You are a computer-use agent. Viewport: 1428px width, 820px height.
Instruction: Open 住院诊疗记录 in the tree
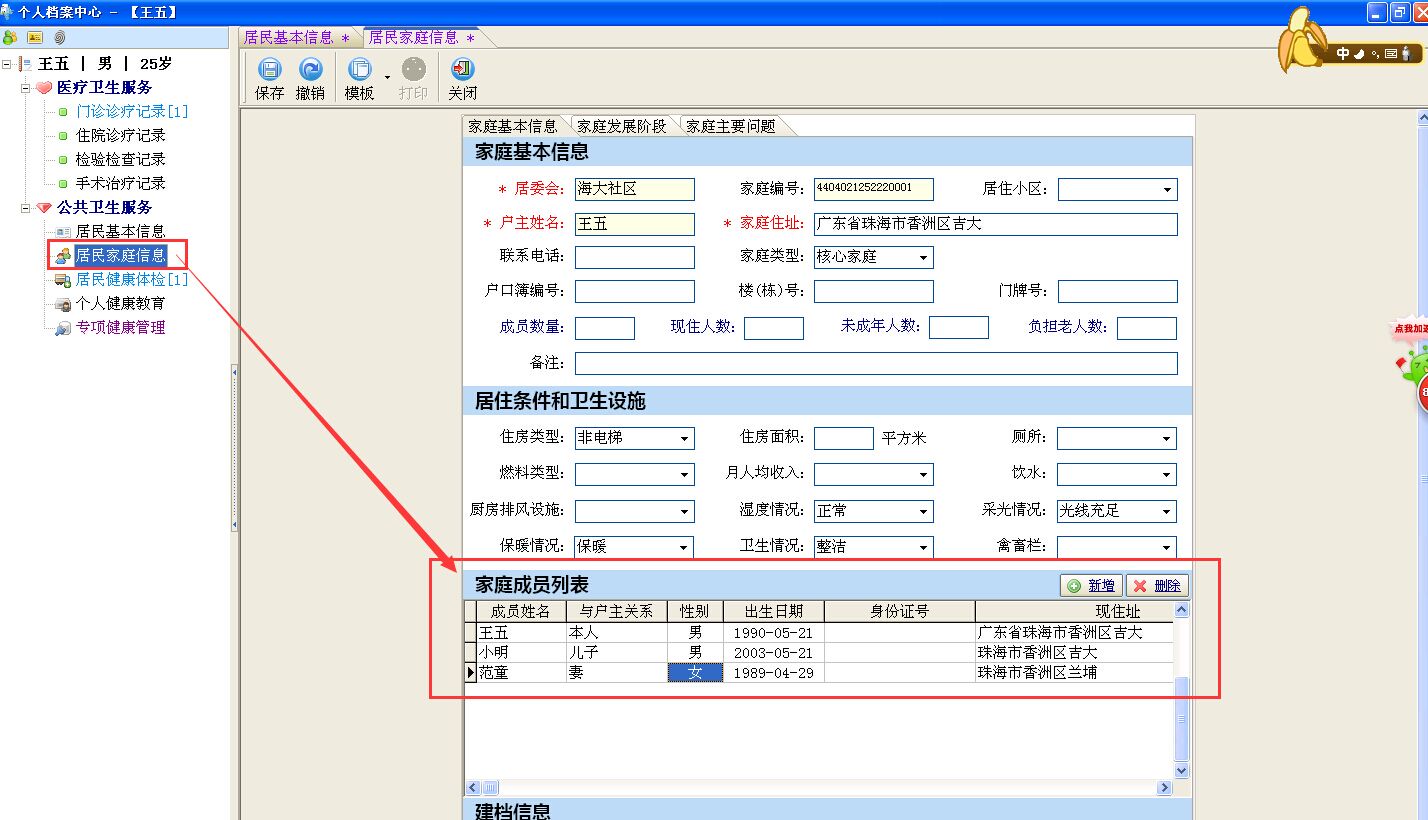[x=121, y=136]
